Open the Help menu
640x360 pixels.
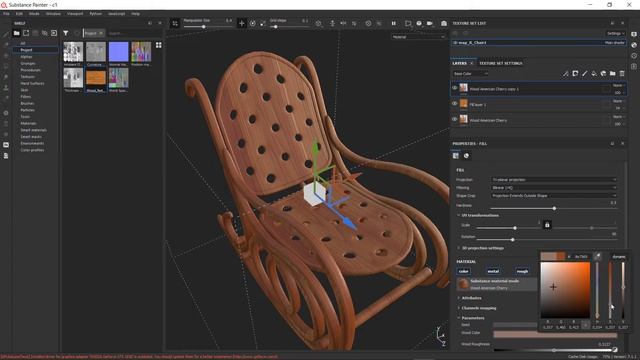tap(136, 13)
